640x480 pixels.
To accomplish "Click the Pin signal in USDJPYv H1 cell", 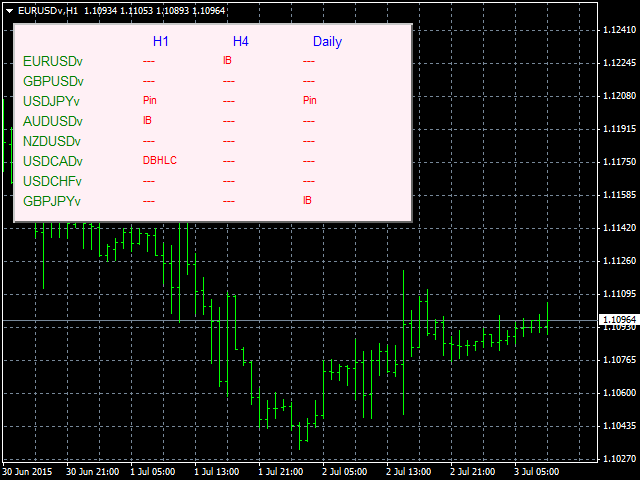I will click(150, 100).
